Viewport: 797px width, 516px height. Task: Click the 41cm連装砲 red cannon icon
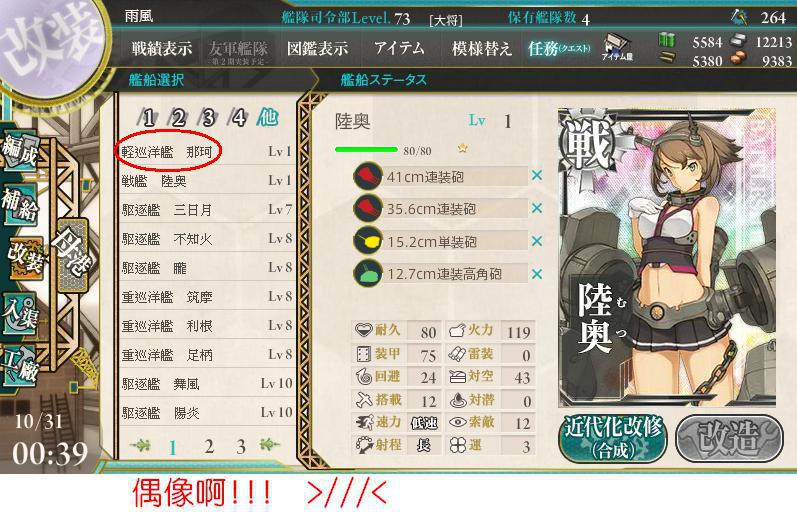click(x=367, y=176)
